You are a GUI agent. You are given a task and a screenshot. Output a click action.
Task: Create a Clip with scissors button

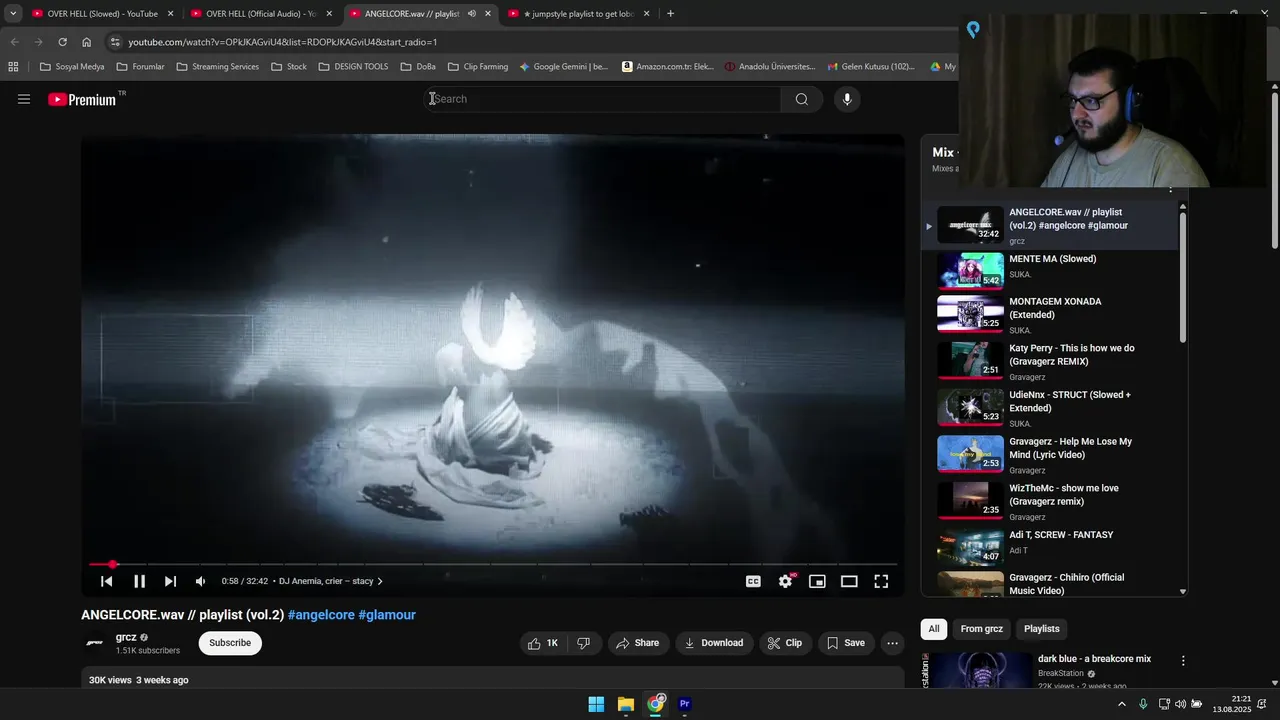[x=785, y=643]
